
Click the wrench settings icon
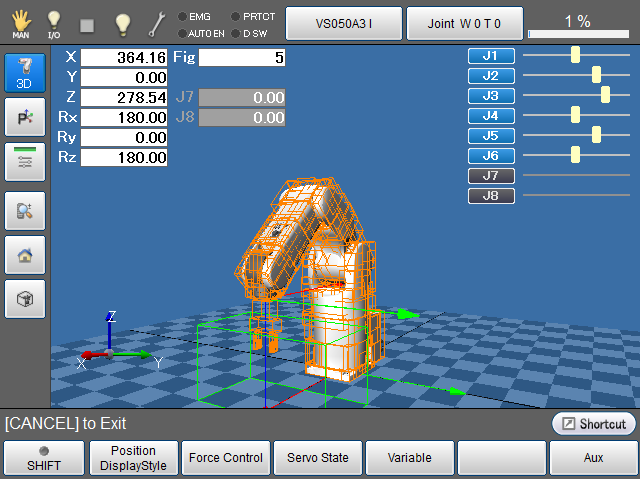coord(157,22)
